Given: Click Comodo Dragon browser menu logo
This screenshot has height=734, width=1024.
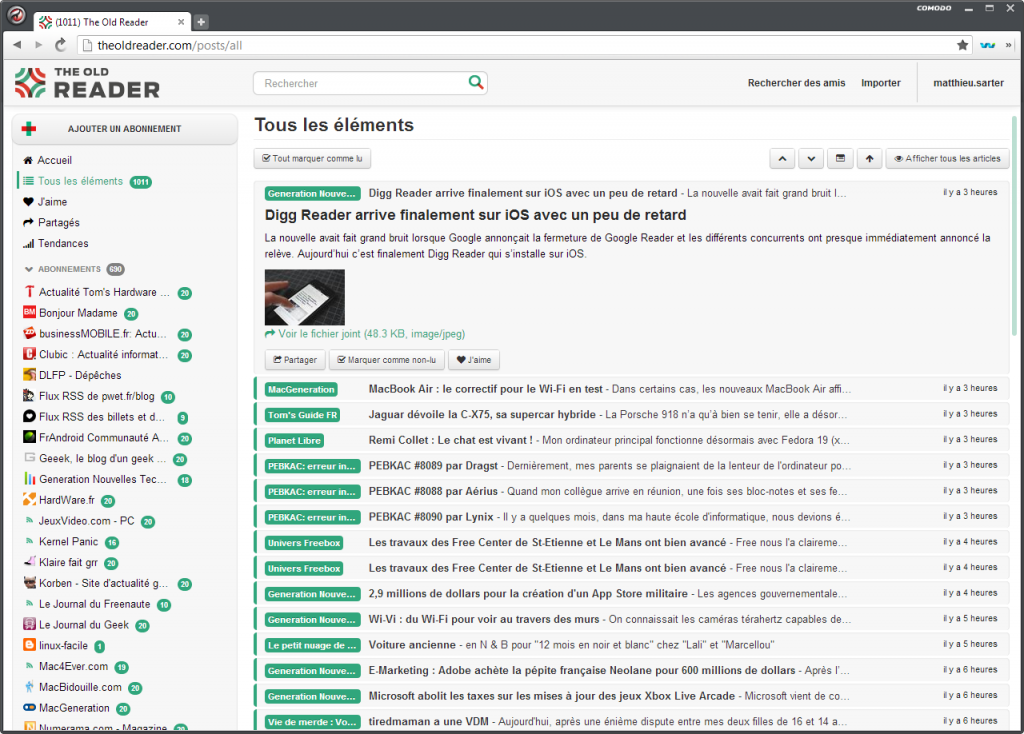Looking at the screenshot, I should pyautogui.click(x=16, y=15).
